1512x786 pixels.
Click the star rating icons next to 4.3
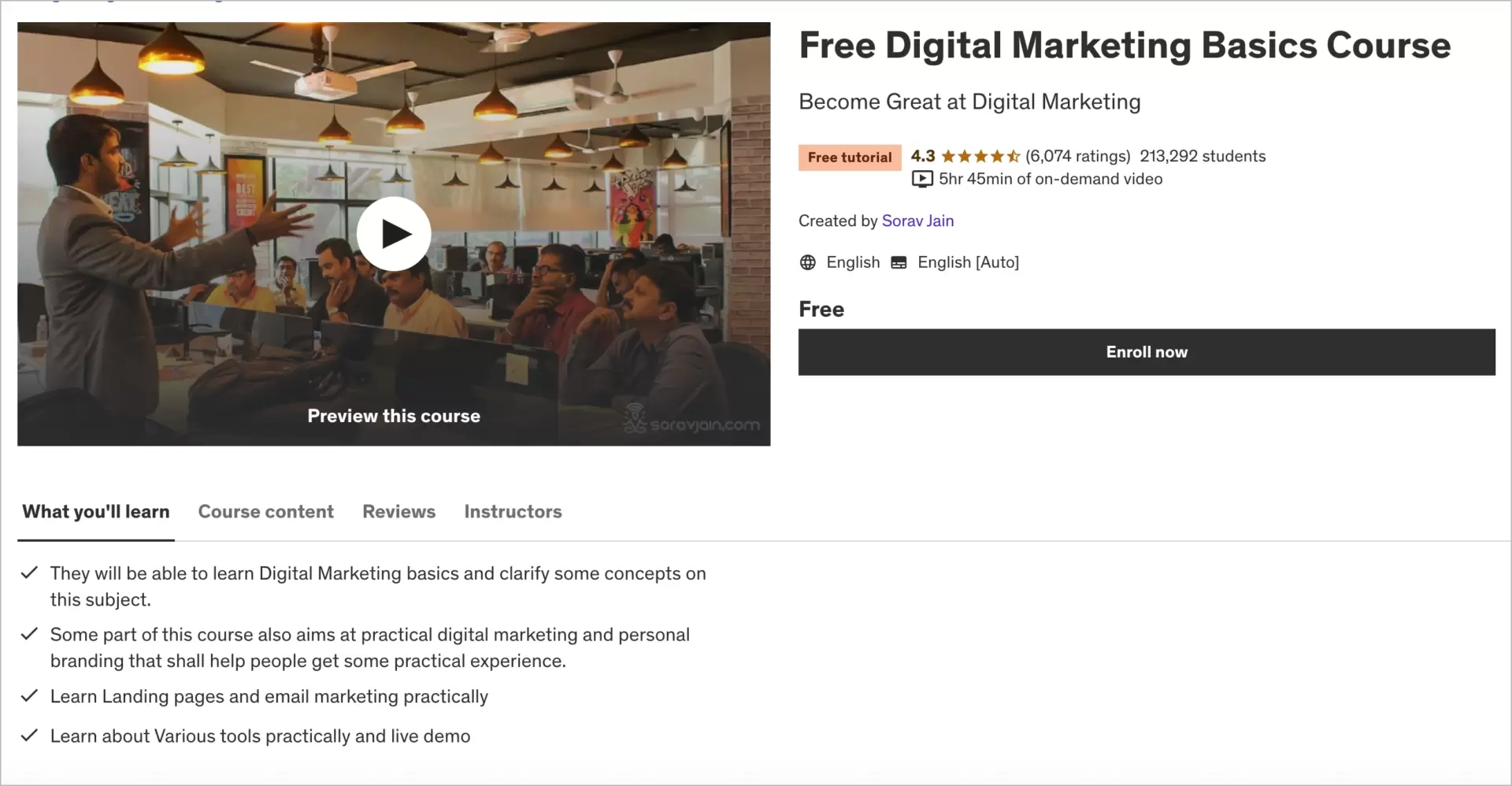tap(978, 155)
